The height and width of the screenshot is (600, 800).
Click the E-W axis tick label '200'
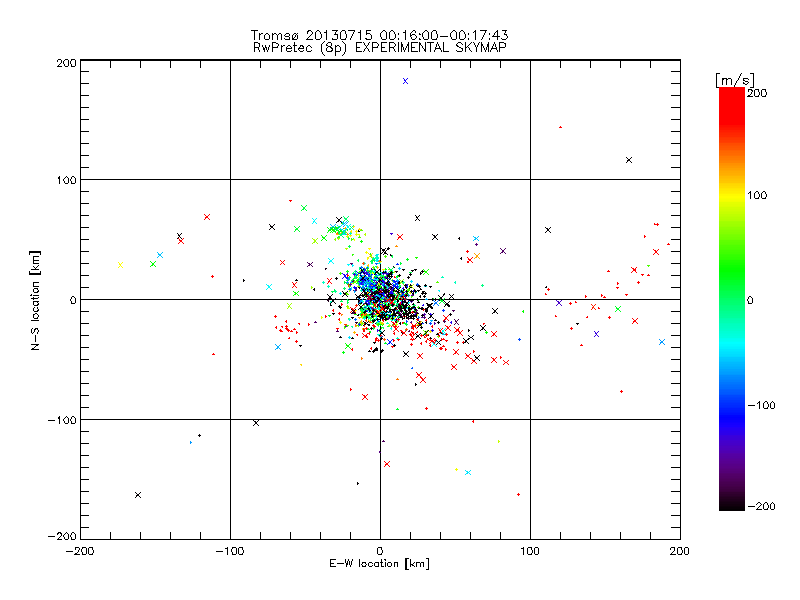[x=680, y=551]
